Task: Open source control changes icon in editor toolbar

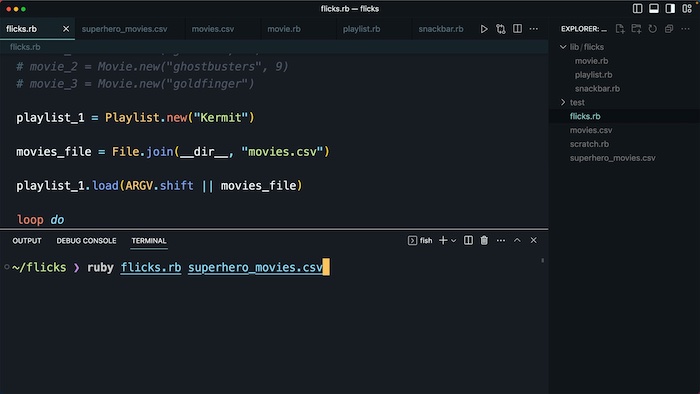Action: (501, 29)
